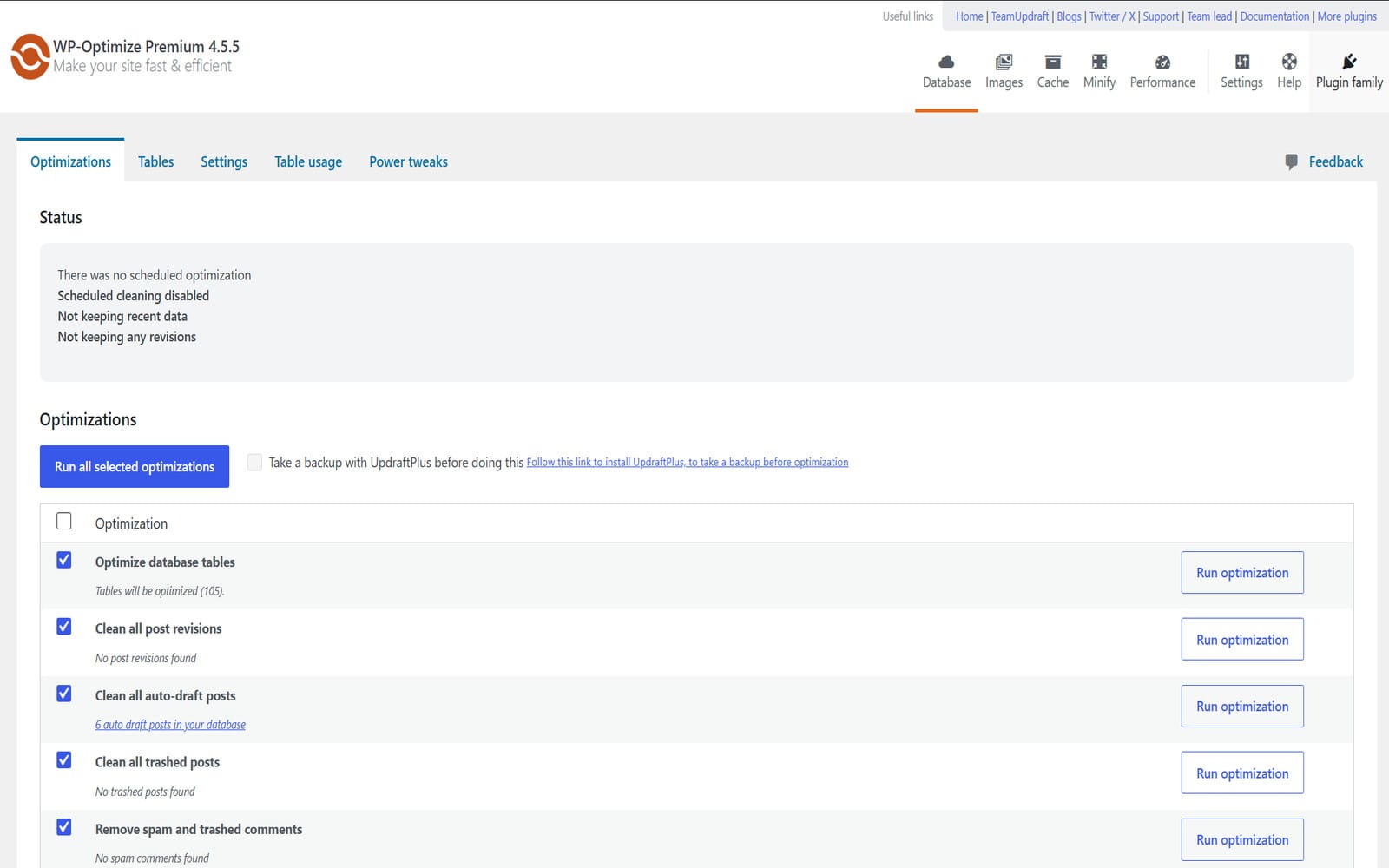Viewport: 1389px width, 868px height.
Task: Open the Database section icon
Action: click(946, 62)
